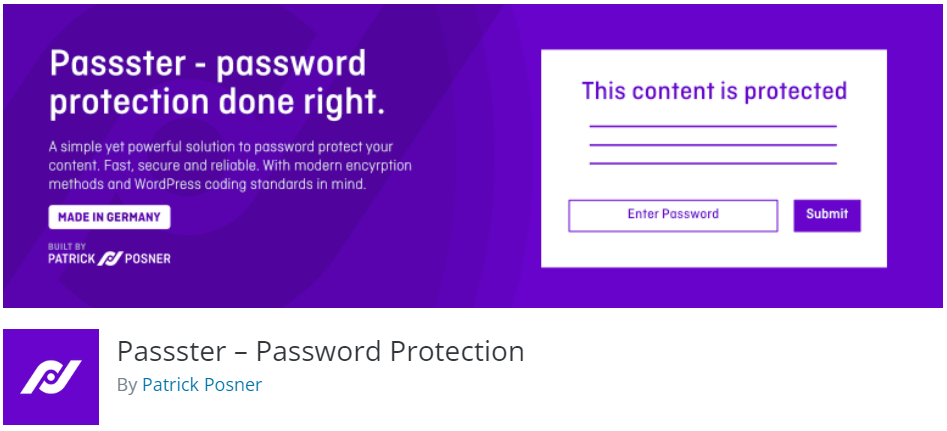Viewport: 947px width, 431px height.
Task: Click the 'POSNER' word in banner logo
Action: [148, 258]
